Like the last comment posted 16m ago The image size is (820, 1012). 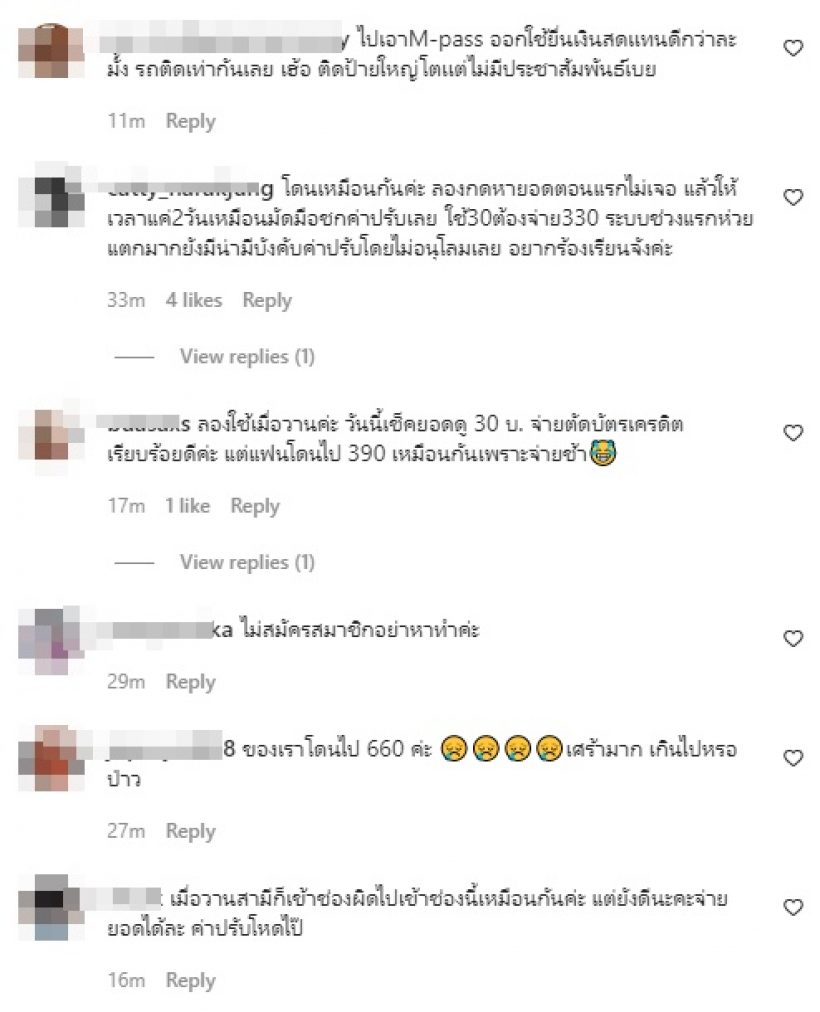(x=793, y=907)
